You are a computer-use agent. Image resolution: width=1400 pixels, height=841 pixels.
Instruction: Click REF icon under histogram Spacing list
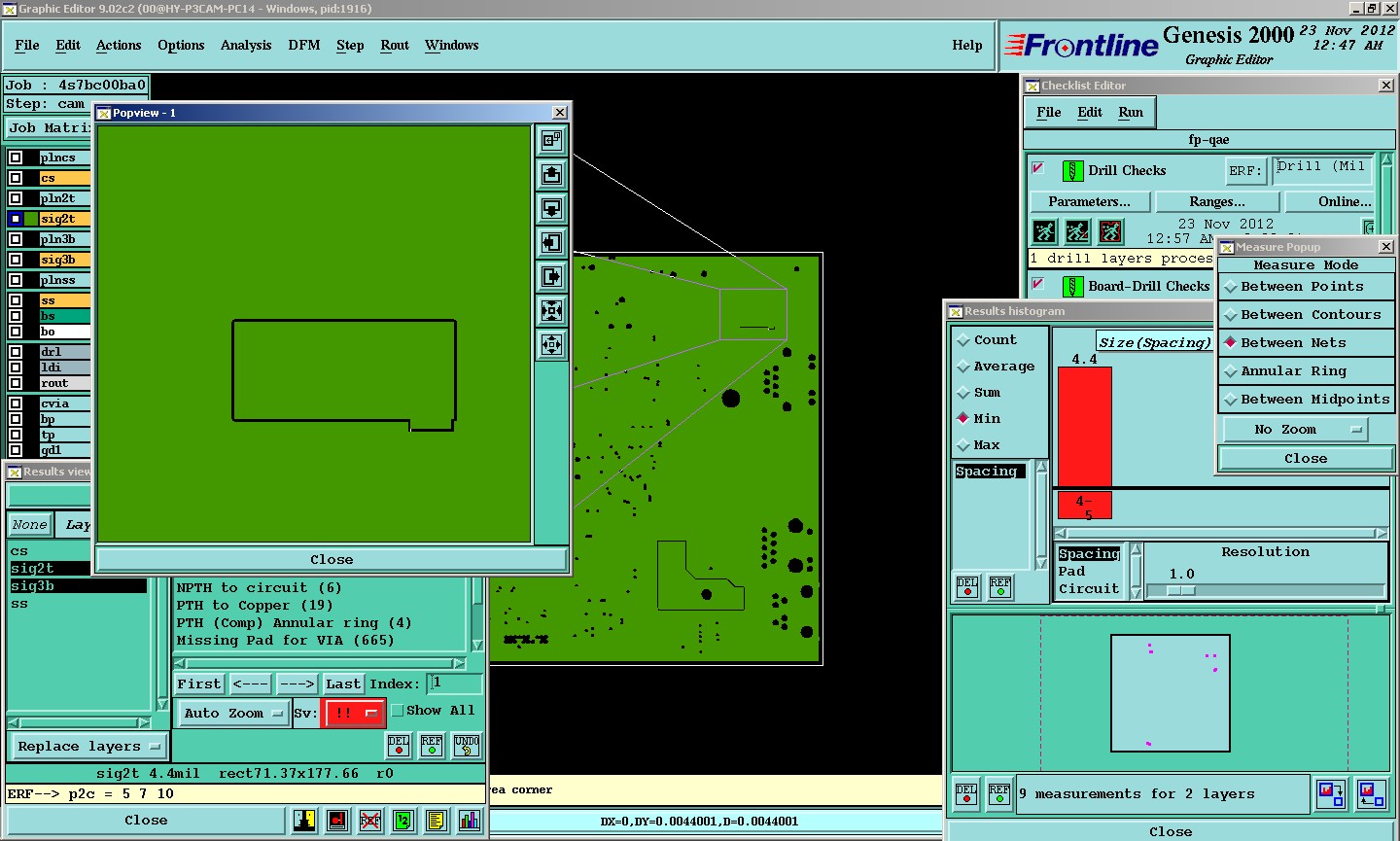1000,587
